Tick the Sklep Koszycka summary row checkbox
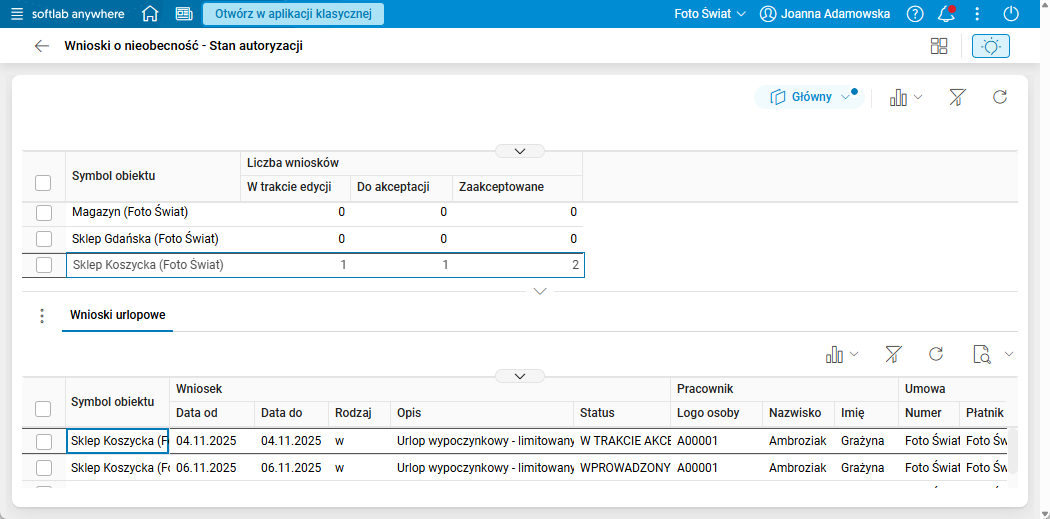Viewport: 1050px width, 519px height. click(x=43, y=265)
